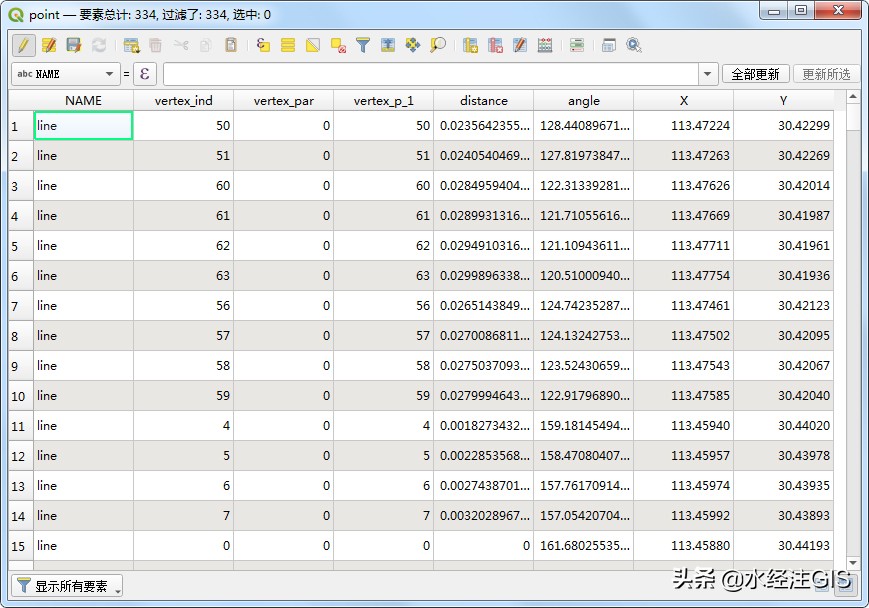Click distance cell 0.0032028967...

pos(483,515)
